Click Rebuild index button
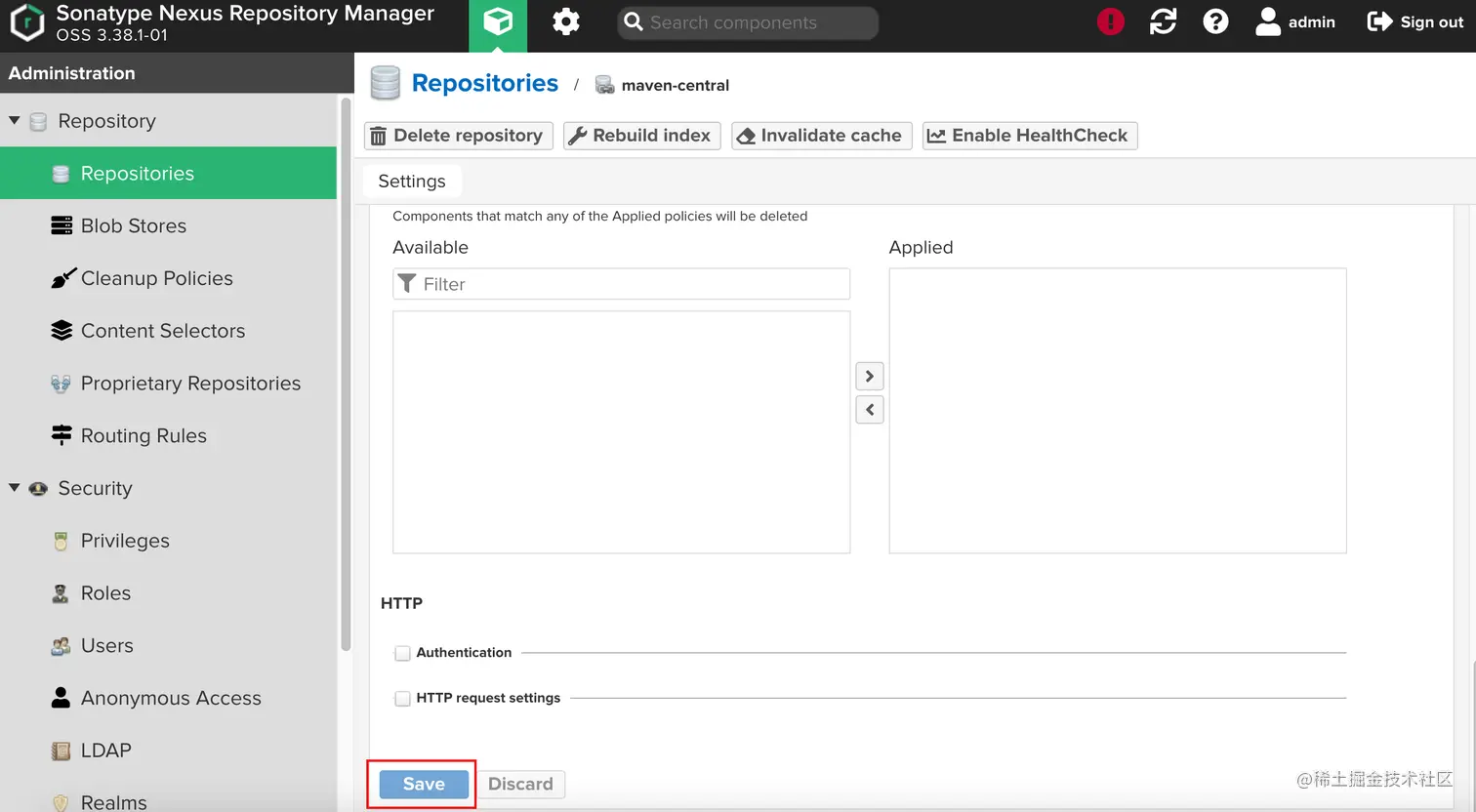The image size is (1476, 812). click(642, 136)
